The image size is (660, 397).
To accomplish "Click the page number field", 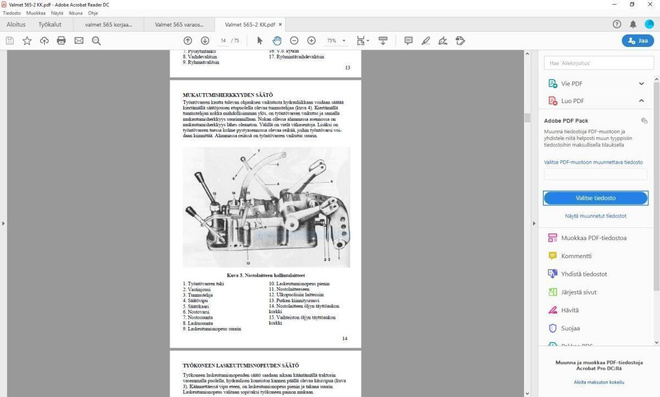I will coord(224,41).
